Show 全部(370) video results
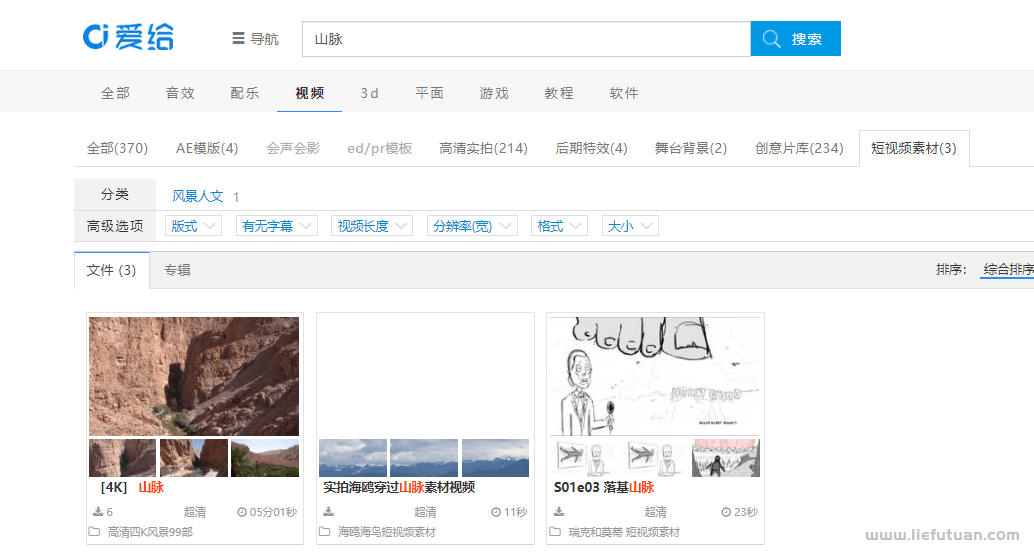 tap(117, 148)
